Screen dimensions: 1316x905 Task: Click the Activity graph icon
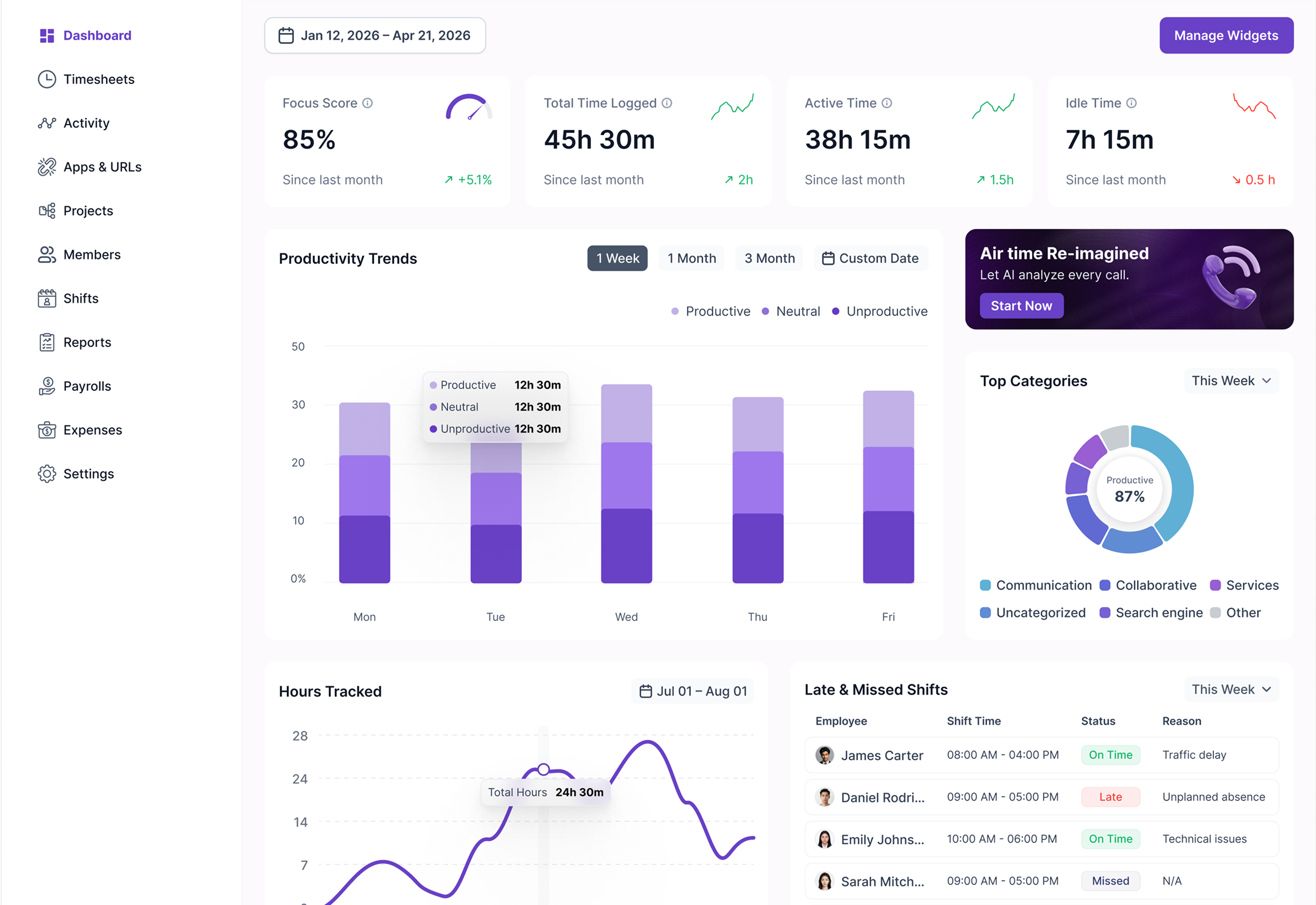point(47,123)
